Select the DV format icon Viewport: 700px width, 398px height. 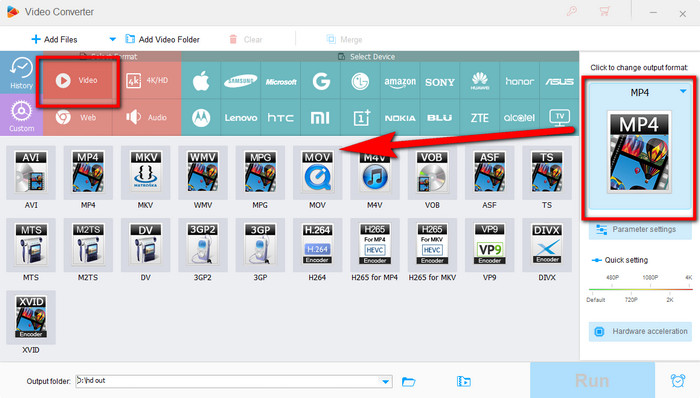click(146, 245)
